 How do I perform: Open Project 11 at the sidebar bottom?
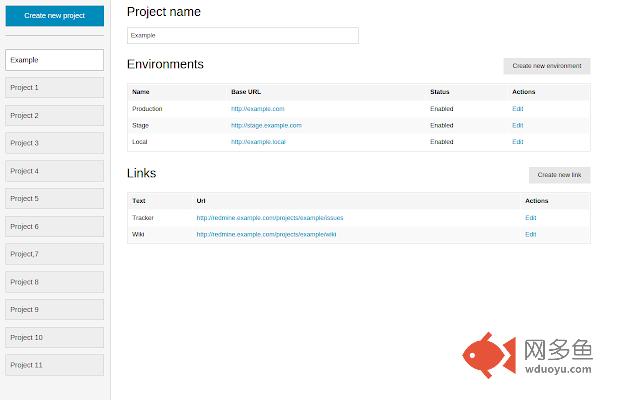pos(54,365)
